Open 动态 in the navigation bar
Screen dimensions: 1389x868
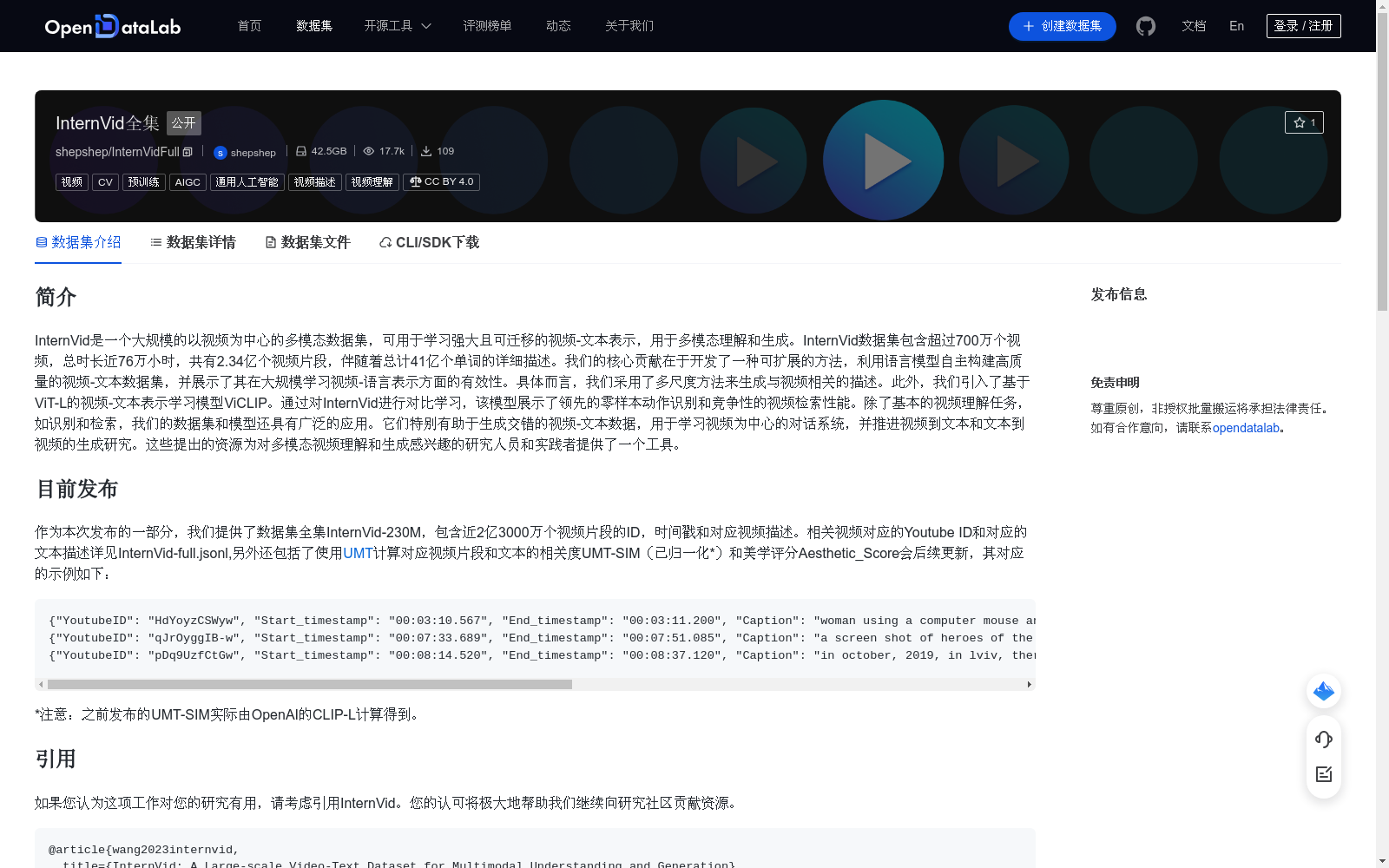tap(558, 26)
